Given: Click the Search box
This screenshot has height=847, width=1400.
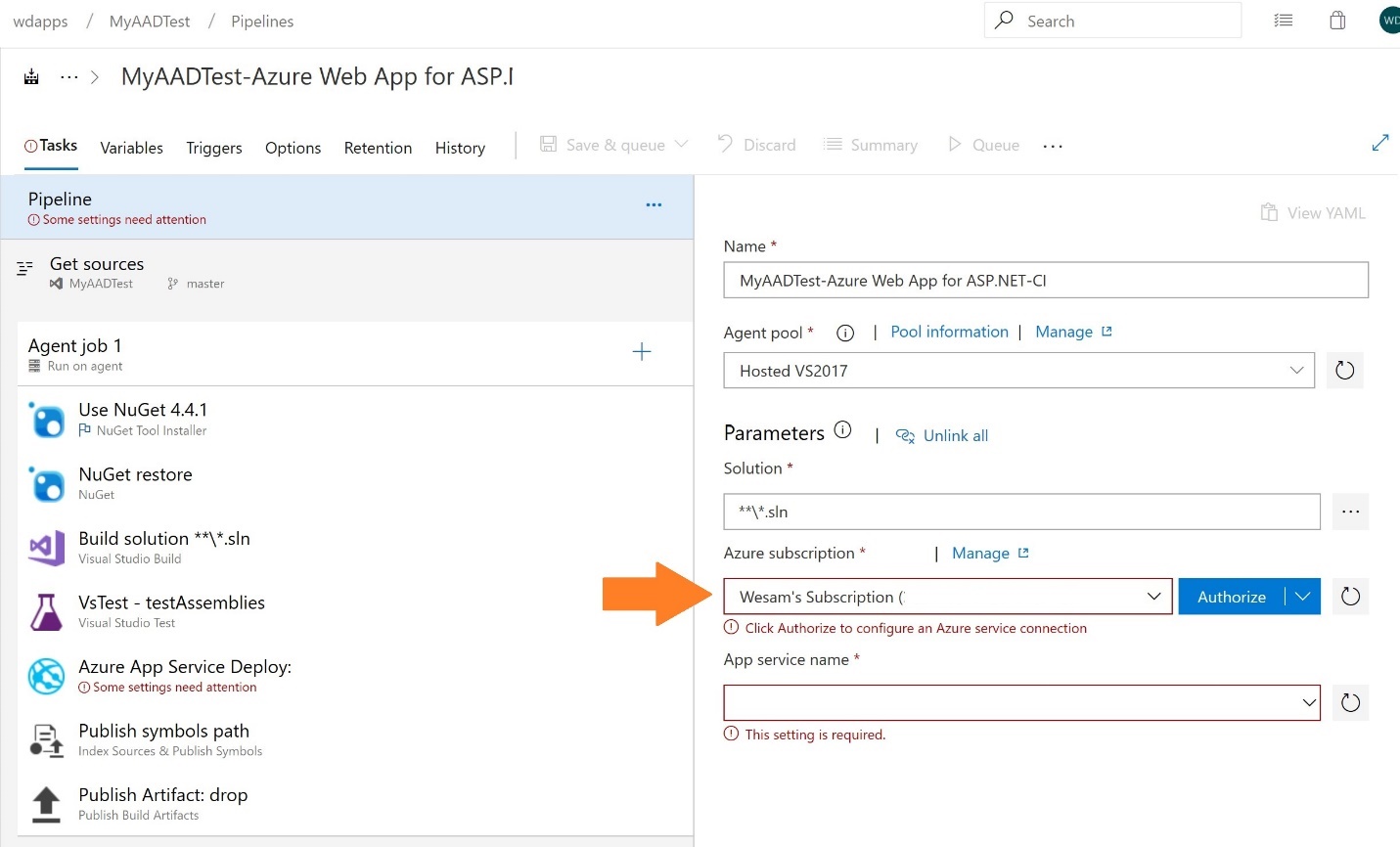Looking at the screenshot, I should [x=1112, y=21].
